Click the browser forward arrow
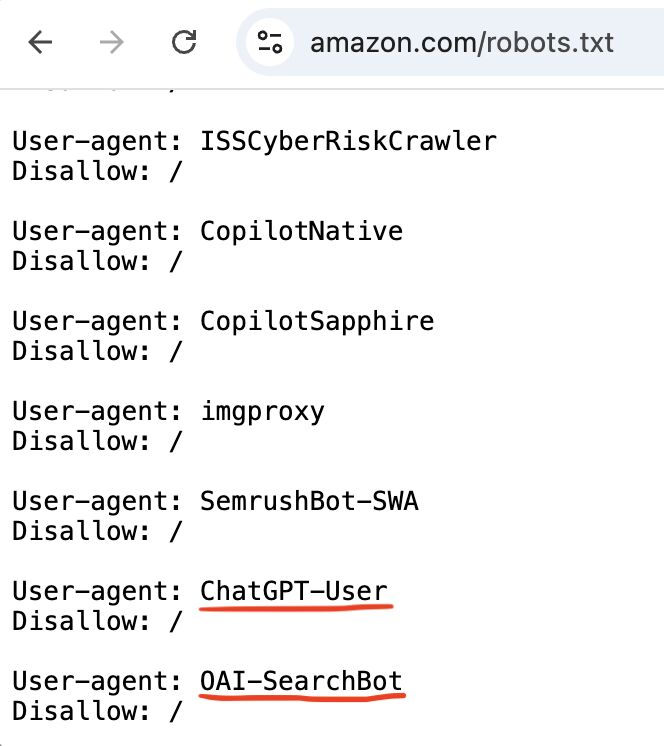This screenshot has height=746, width=664. [x=112, y=42]
